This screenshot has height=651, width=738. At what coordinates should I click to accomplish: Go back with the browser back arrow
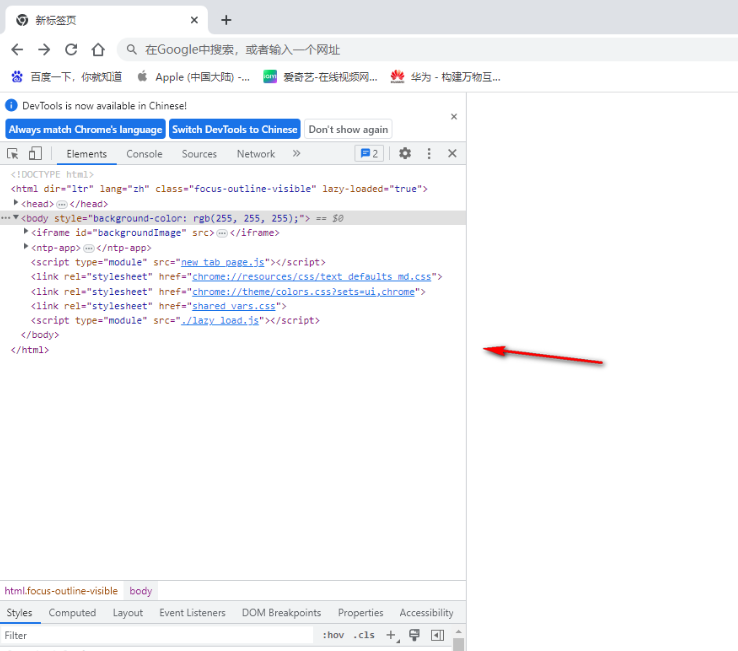[x=17, y=49]
